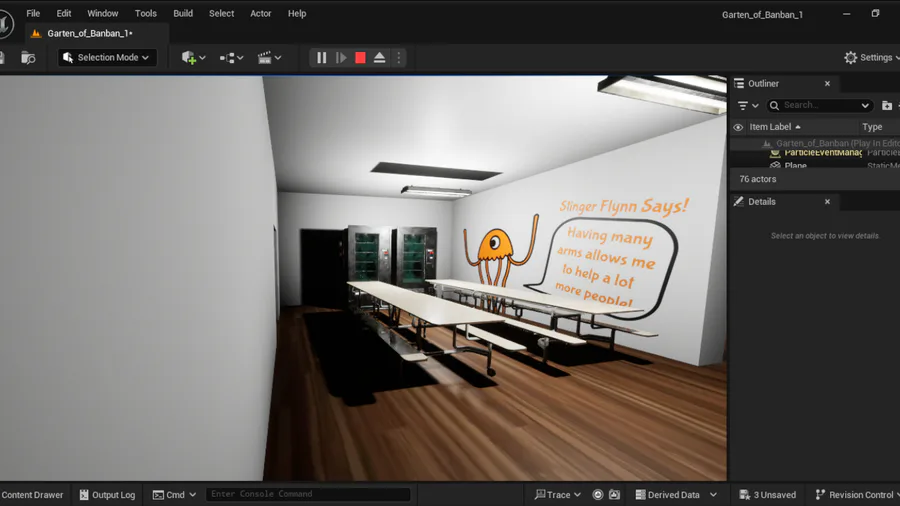The image size is (900, 506).
Task: Open the Trace dropdown
Action: click(558, 495)
